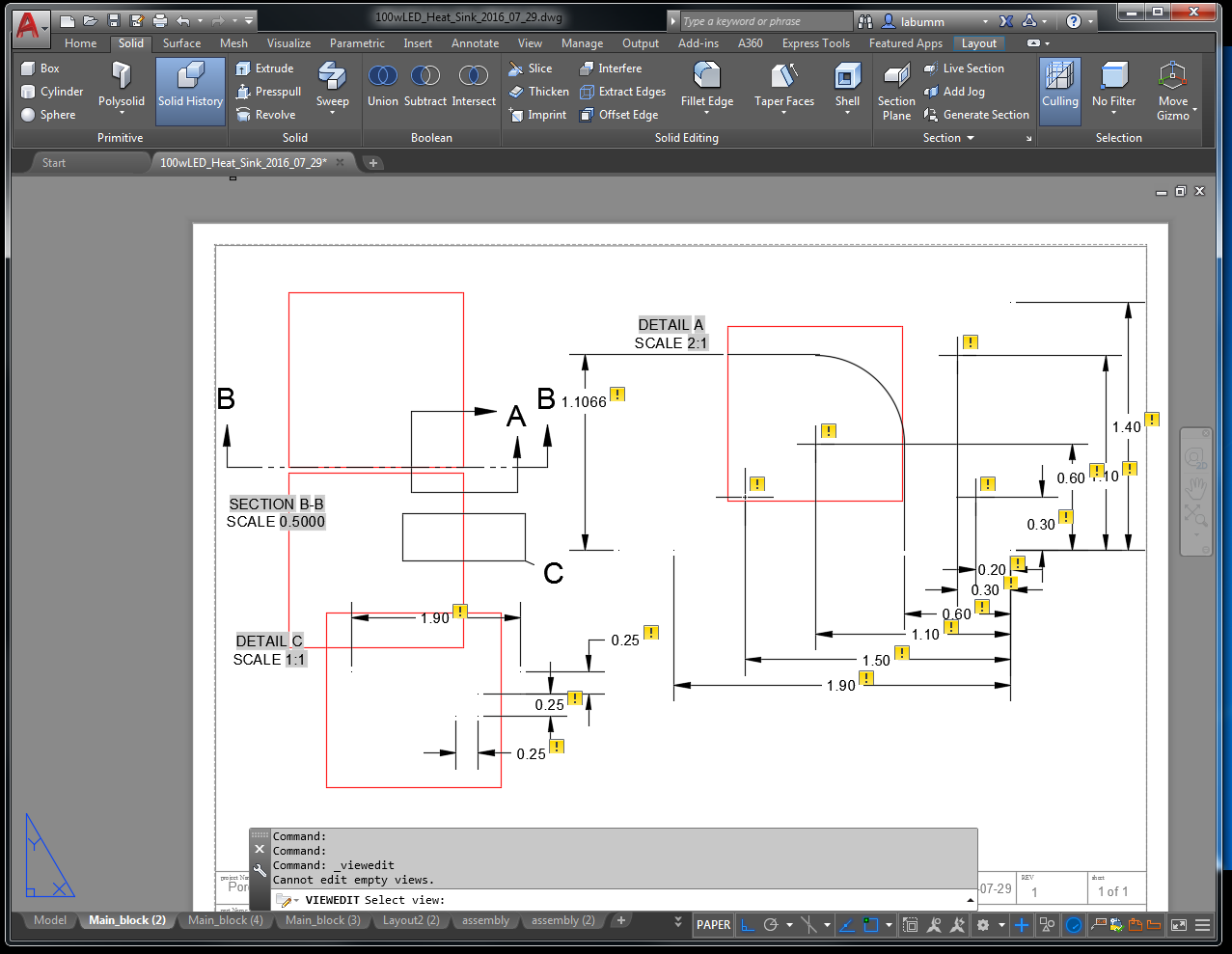Toggle PAPER space in status bar
Image resolution: width=1232 pixels, height=954 pixels.
[x=714, y=925]
